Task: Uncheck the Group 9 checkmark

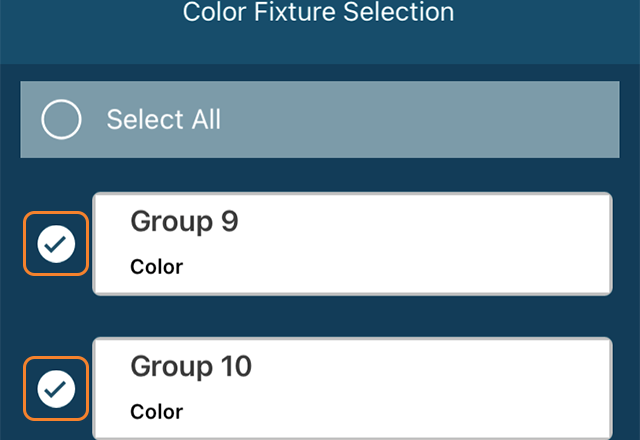Action: pos(56,244)
